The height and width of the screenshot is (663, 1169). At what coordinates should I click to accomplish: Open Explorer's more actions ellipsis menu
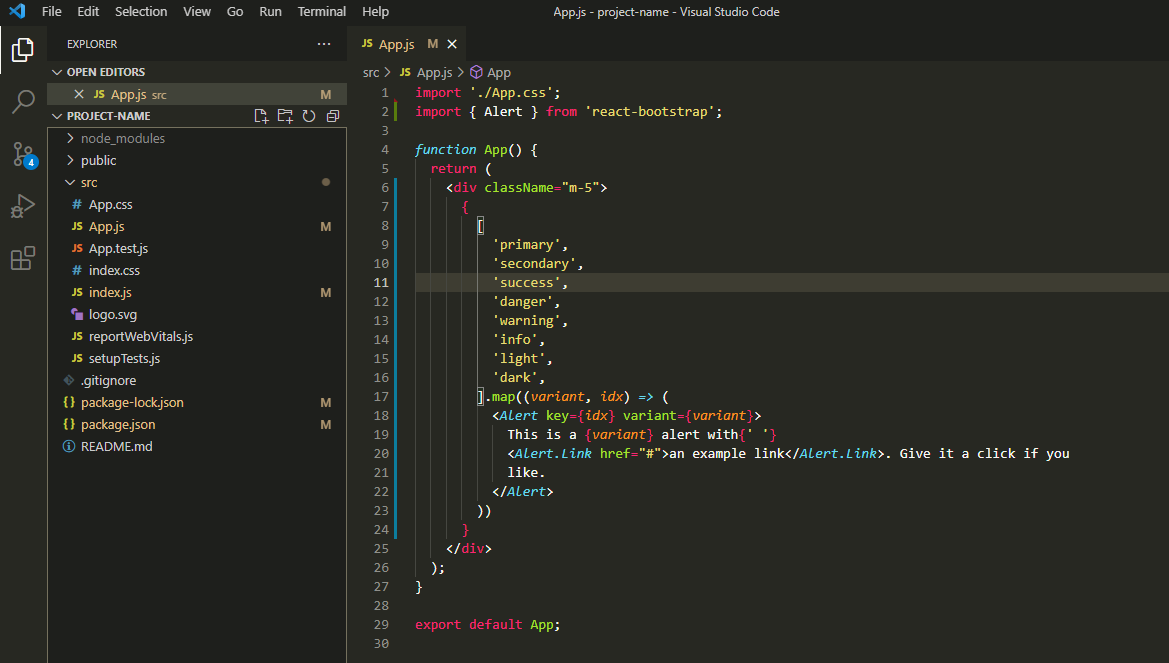(x=323, y=44)
